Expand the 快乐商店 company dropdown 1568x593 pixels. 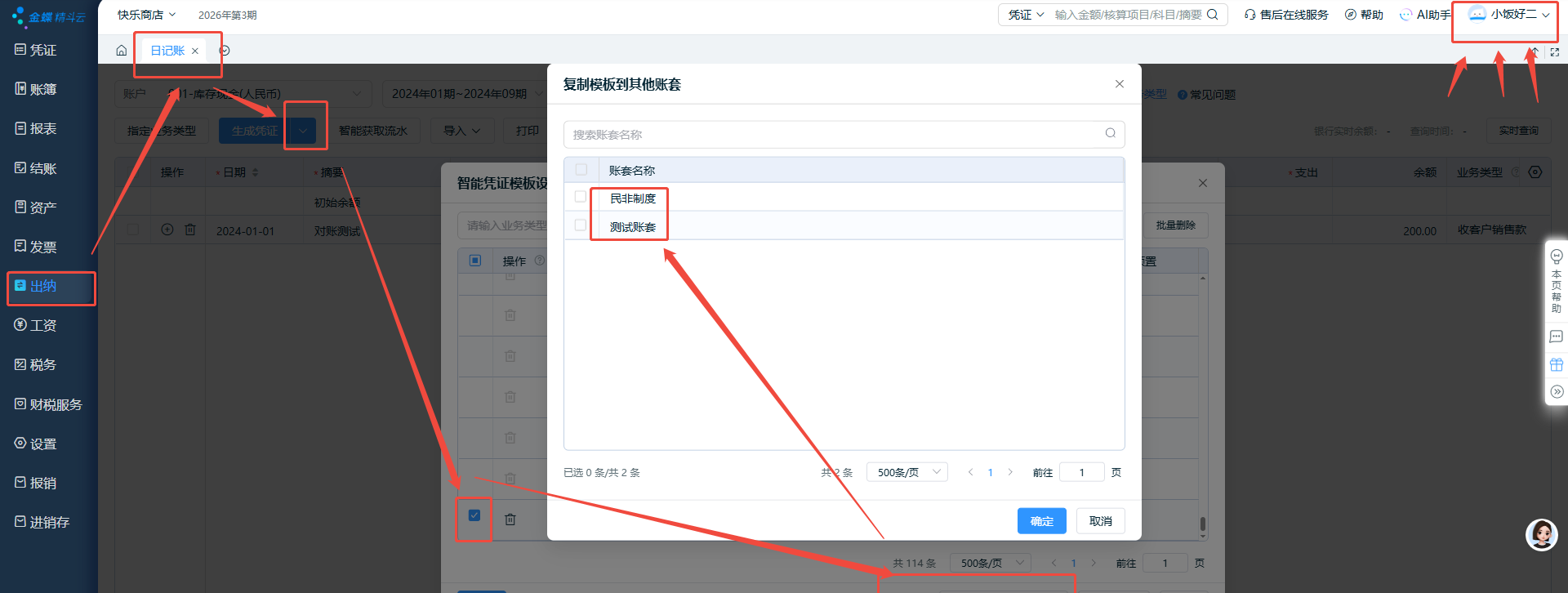click(x=147, y=15)
